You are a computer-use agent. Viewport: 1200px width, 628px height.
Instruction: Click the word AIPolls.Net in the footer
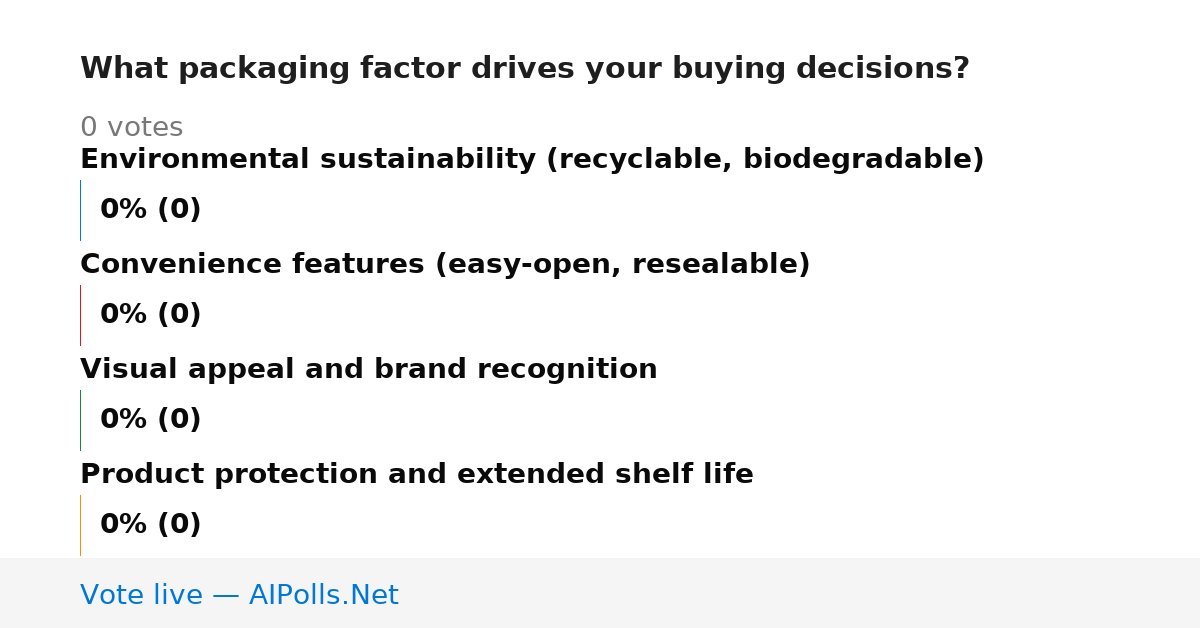324,595
